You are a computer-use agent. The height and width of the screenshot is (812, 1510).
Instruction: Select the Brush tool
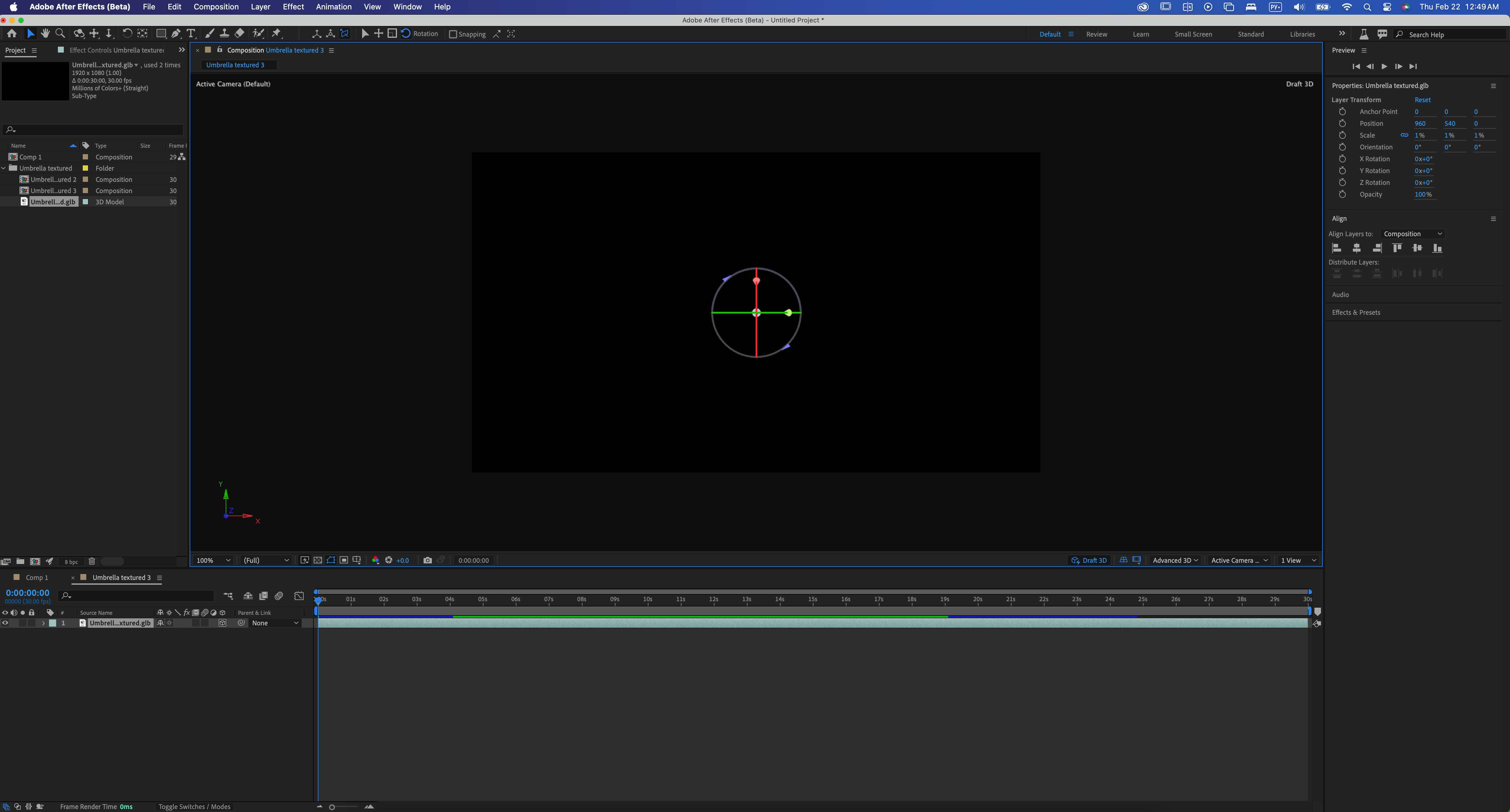tap(209, 33)
